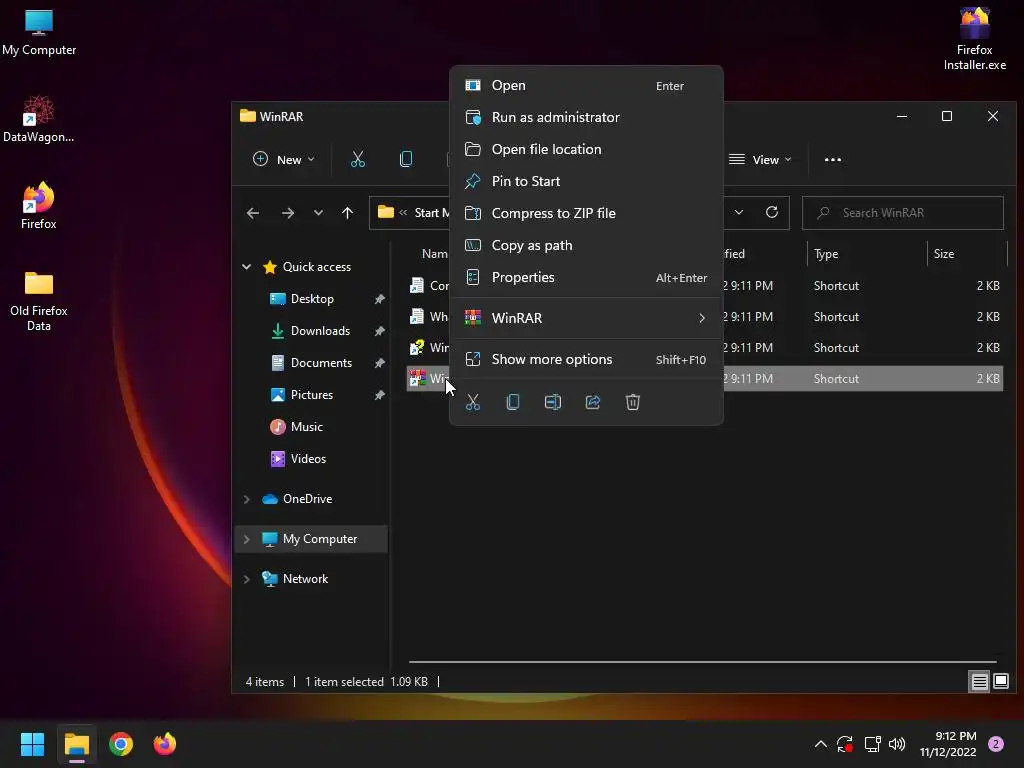This screenshot has width=1024, height=768.
Task: Choose Compress to ZIP file
Action: [586, 214]
